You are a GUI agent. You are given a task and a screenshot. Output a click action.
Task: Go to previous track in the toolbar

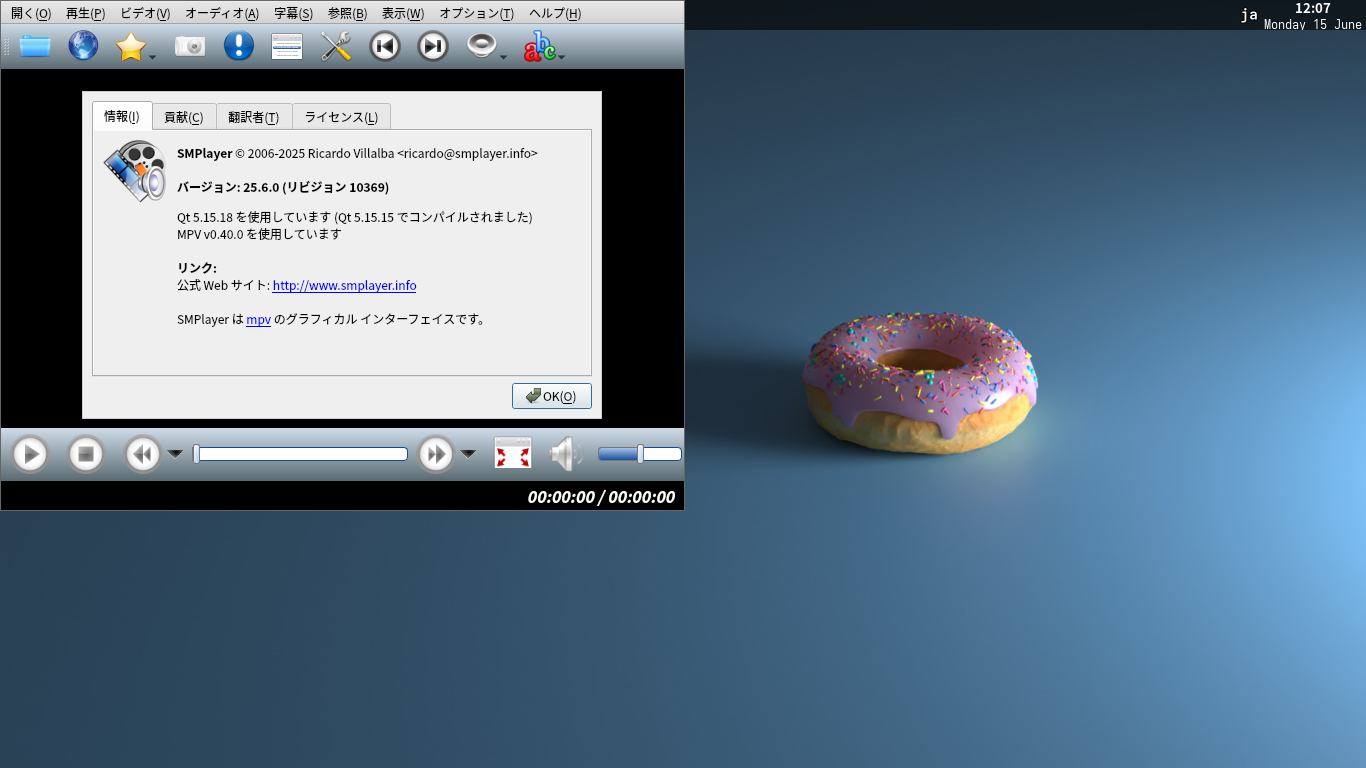[385, 46]
